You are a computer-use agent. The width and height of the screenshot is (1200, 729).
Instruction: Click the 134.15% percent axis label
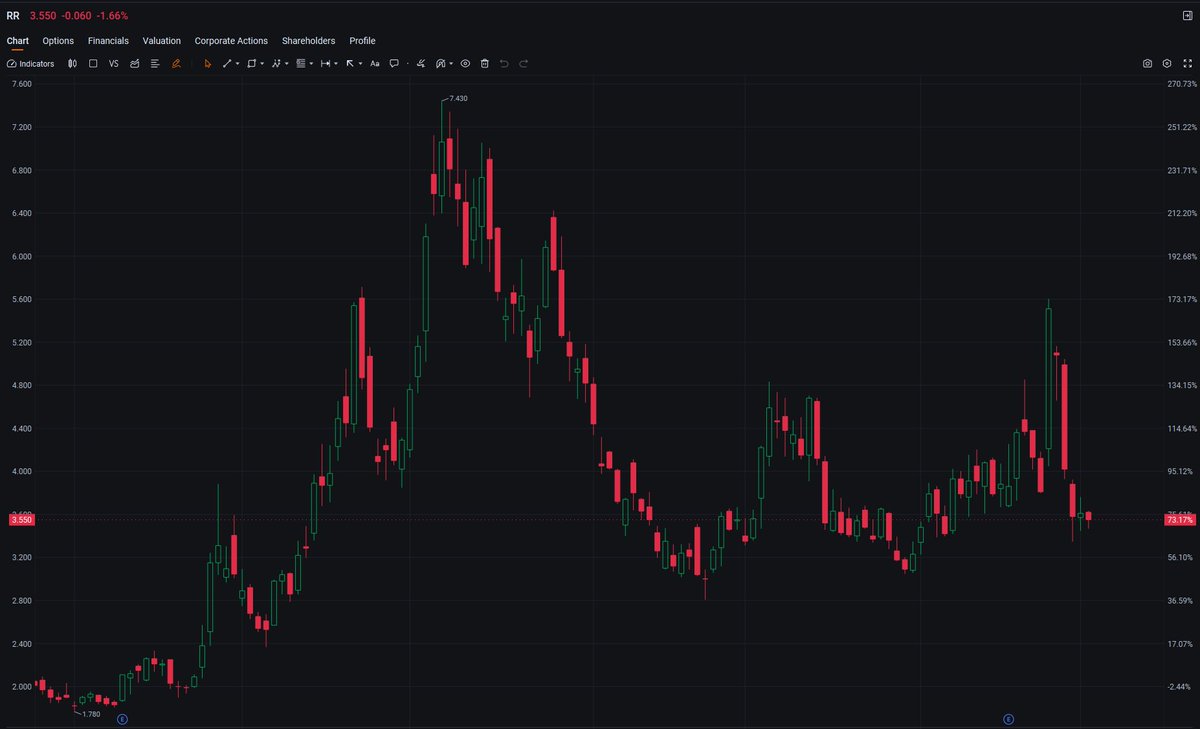point(1180,385)
